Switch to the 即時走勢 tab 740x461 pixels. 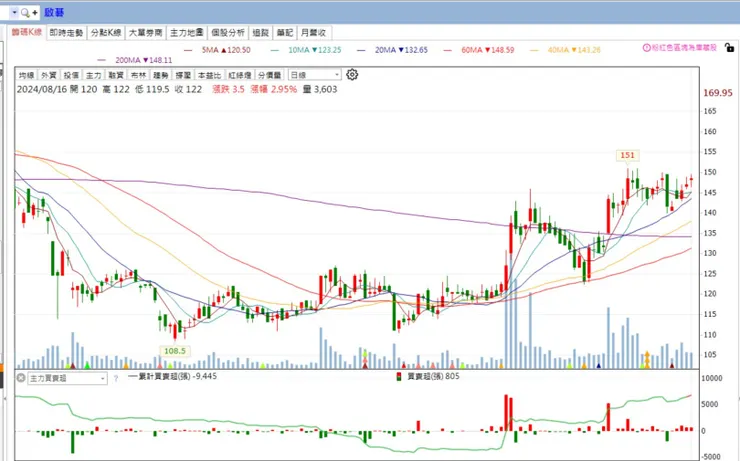click(x=66, y=33)
